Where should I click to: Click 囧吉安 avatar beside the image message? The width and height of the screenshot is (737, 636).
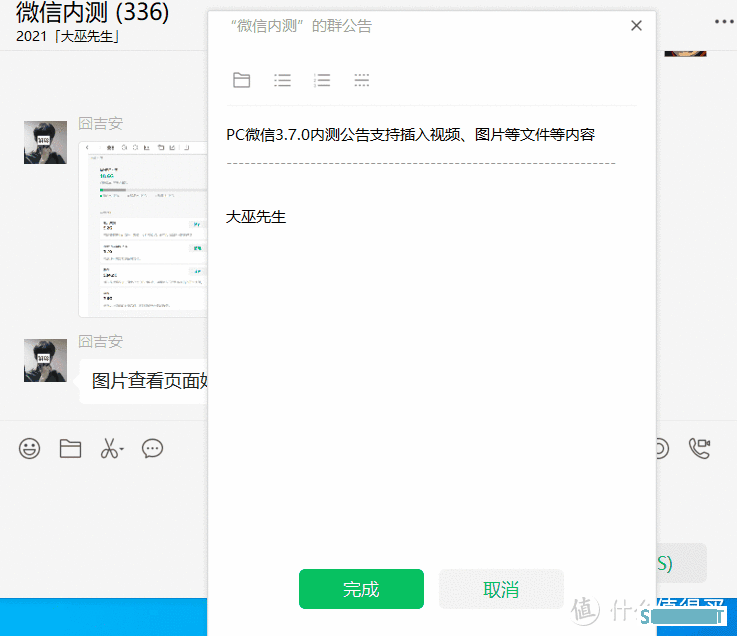point(45,142)
